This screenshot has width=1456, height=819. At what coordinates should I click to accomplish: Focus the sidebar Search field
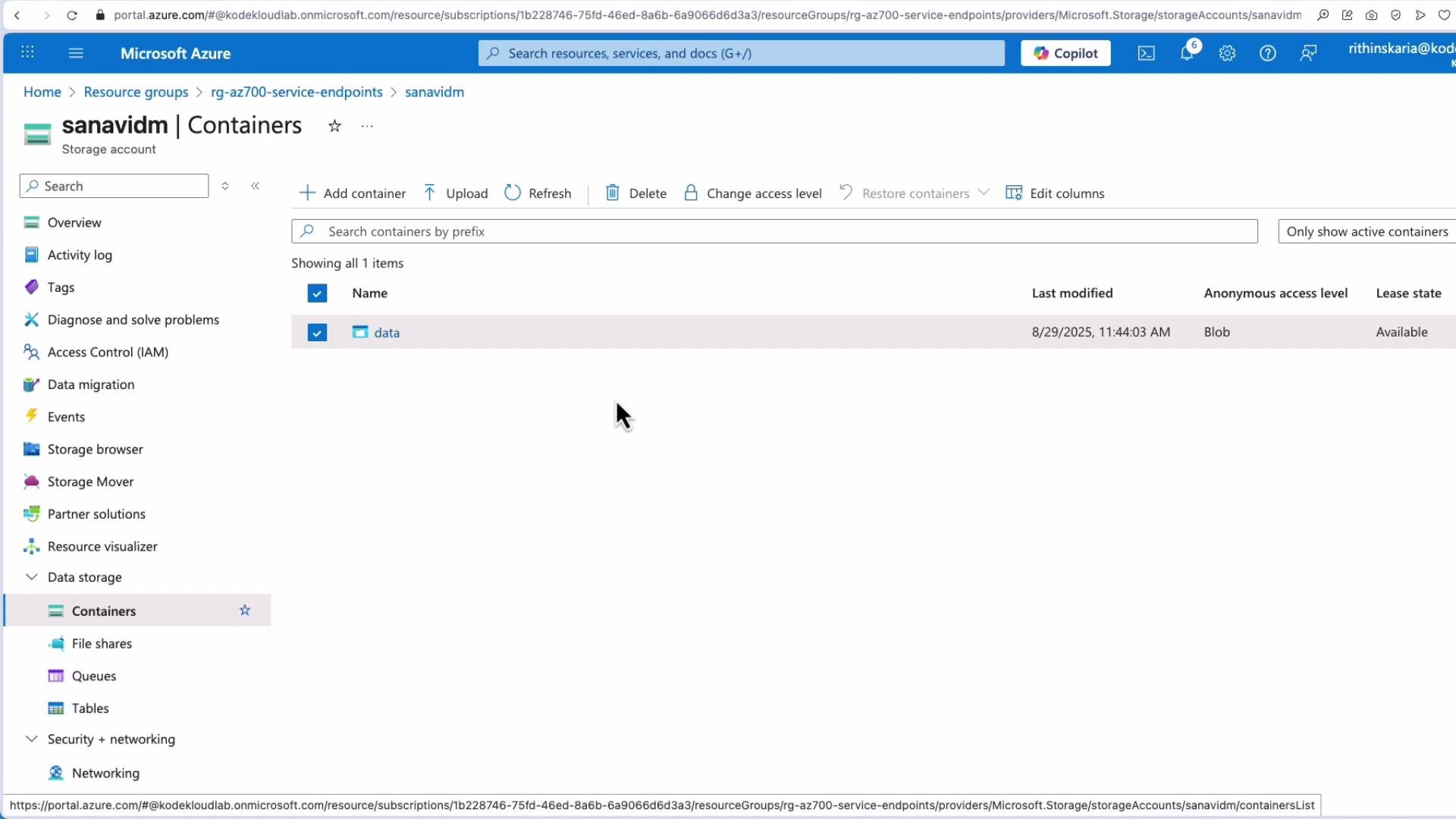tap(114, 186)
